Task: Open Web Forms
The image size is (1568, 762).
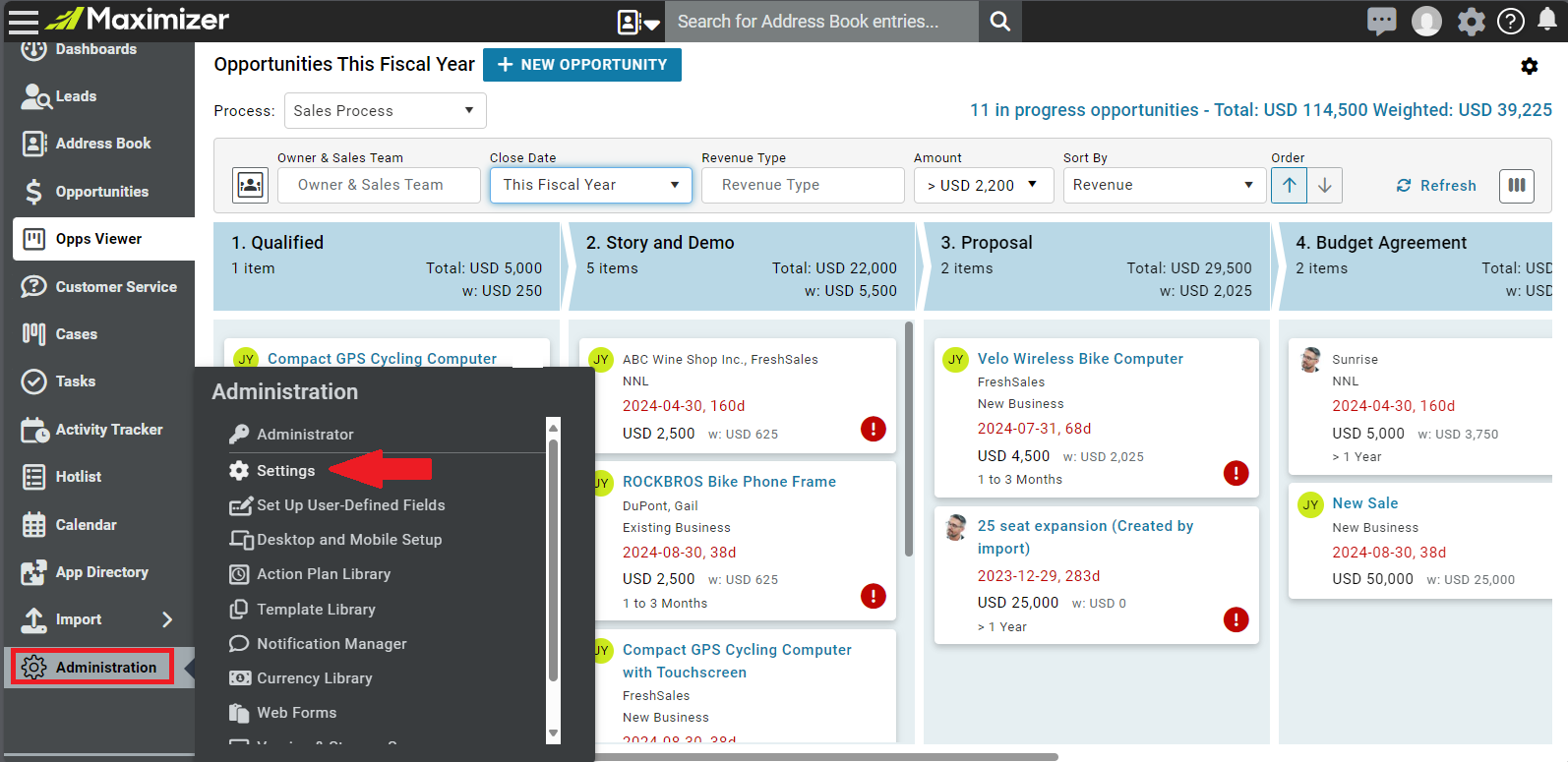Action: pyautogui.click(x=296, y=713)
